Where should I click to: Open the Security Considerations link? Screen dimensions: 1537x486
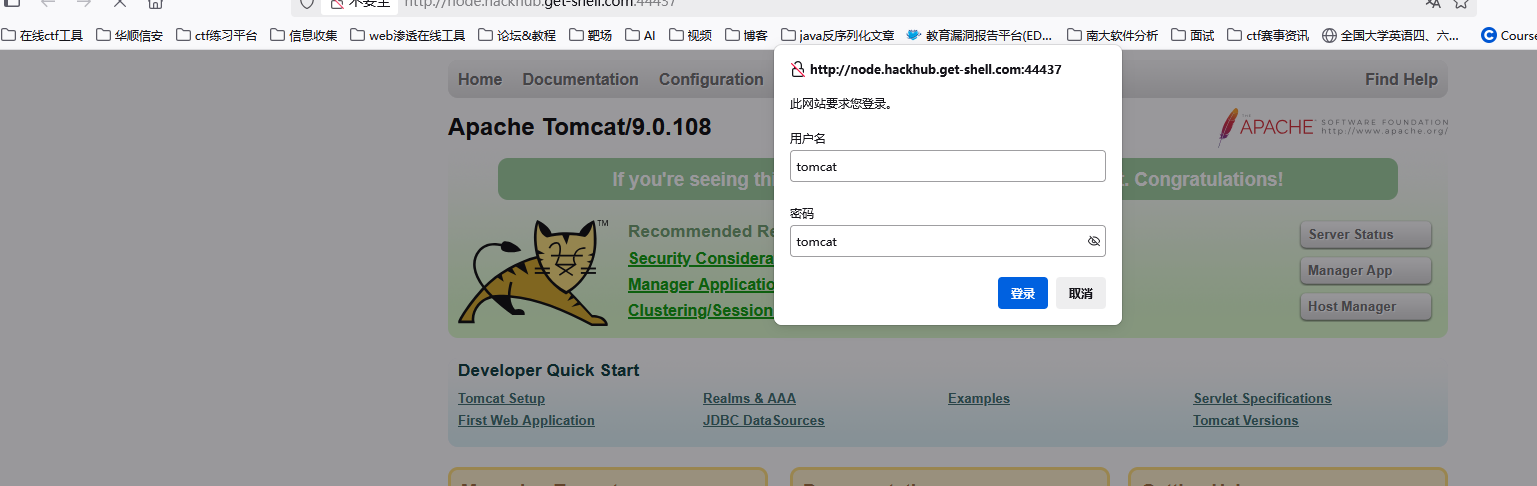(x=702, y=258)
